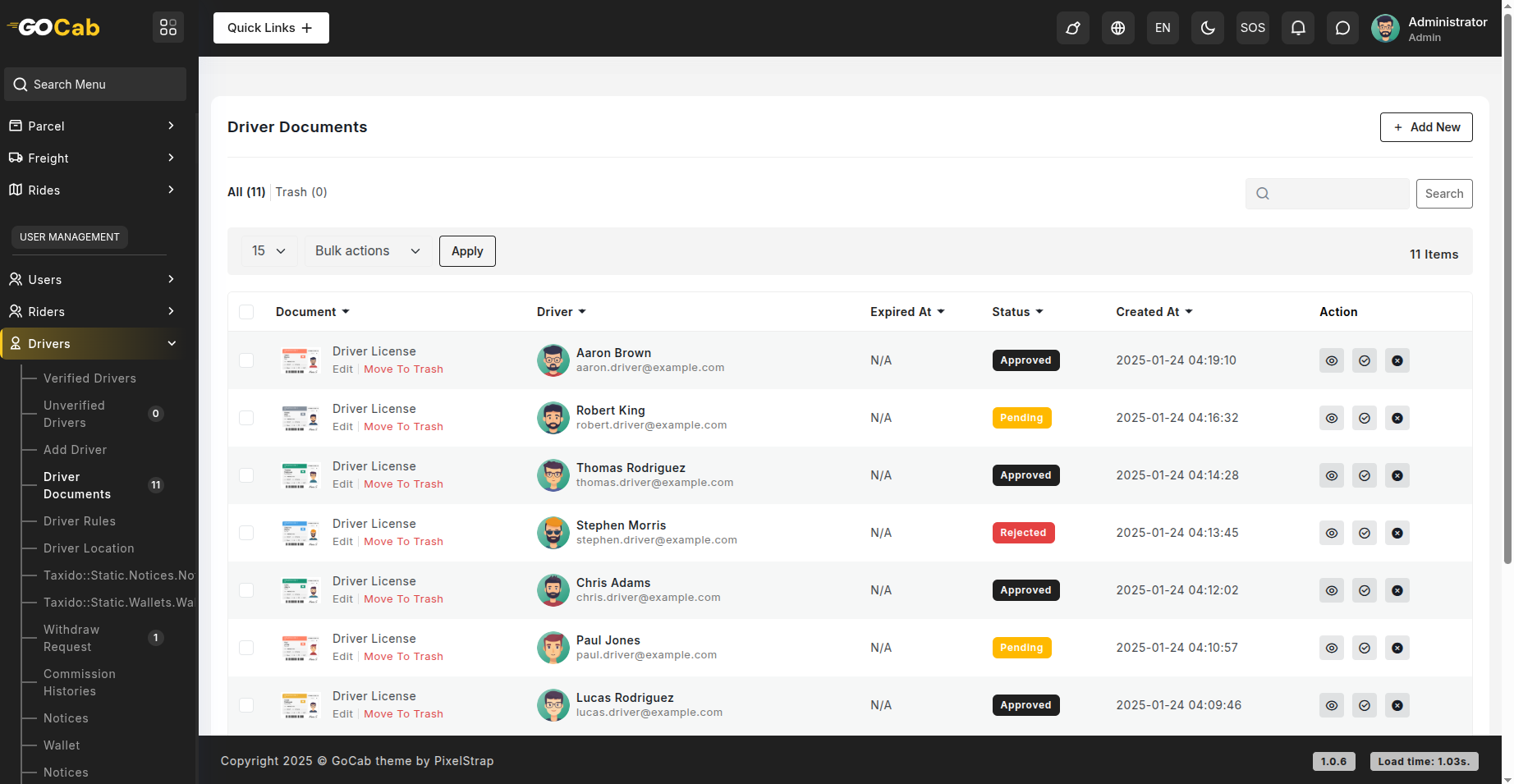Open the chat messages icon
Screen dimensions: 1514x784
tap(1342, 28)
